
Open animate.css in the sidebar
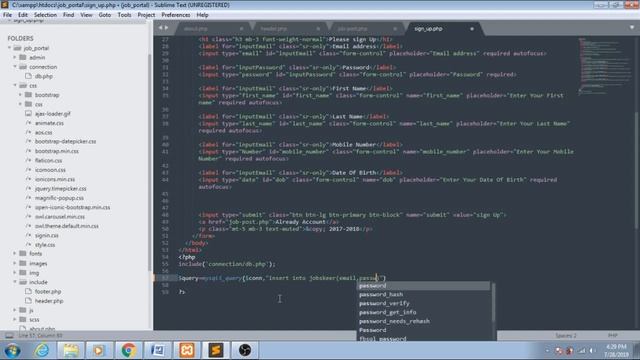coord(49,123)
